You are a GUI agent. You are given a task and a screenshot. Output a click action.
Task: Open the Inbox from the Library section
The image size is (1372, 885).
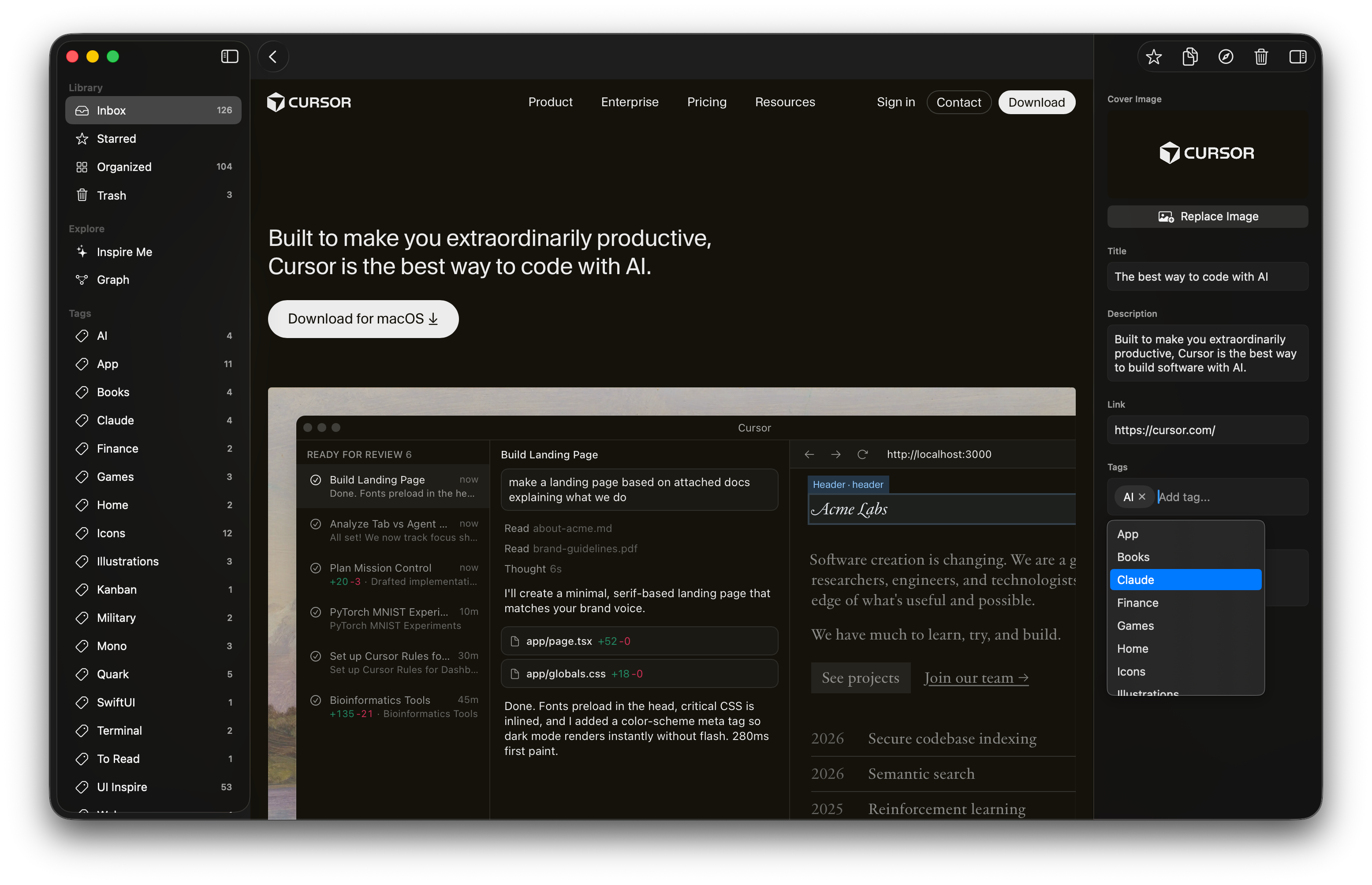click(112, 110)
